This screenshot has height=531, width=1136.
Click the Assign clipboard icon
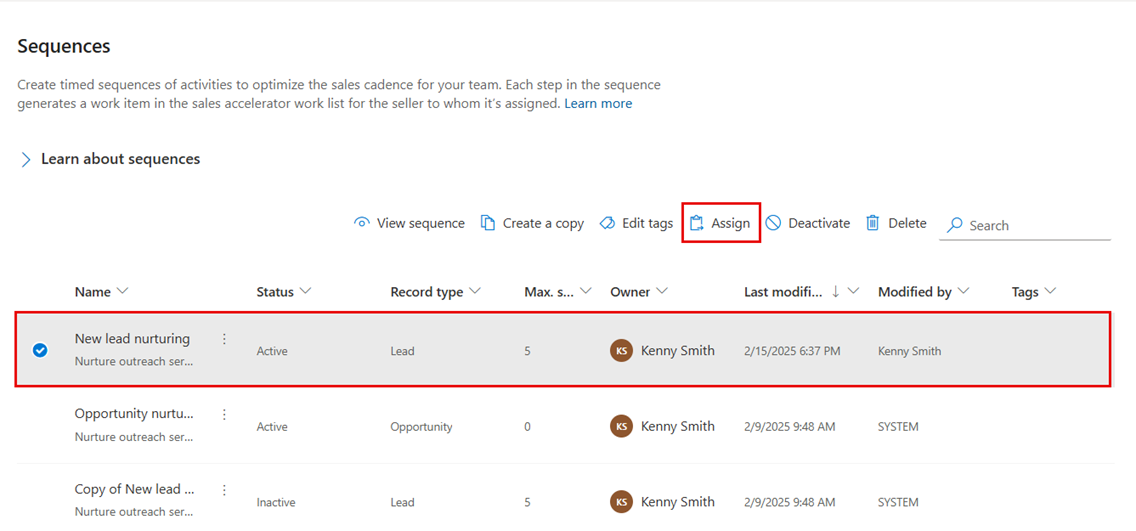(697, 223)
